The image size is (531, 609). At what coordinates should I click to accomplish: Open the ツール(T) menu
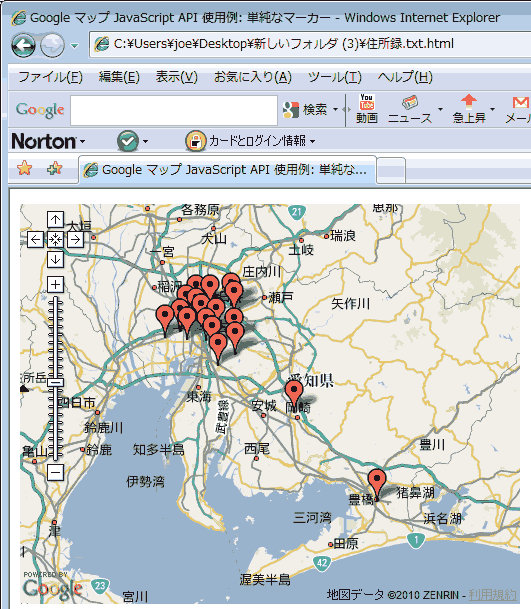point(334,77)
